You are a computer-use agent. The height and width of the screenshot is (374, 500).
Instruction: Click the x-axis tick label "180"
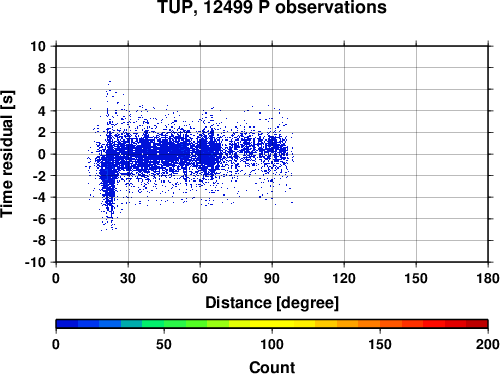tap(488, 278)
